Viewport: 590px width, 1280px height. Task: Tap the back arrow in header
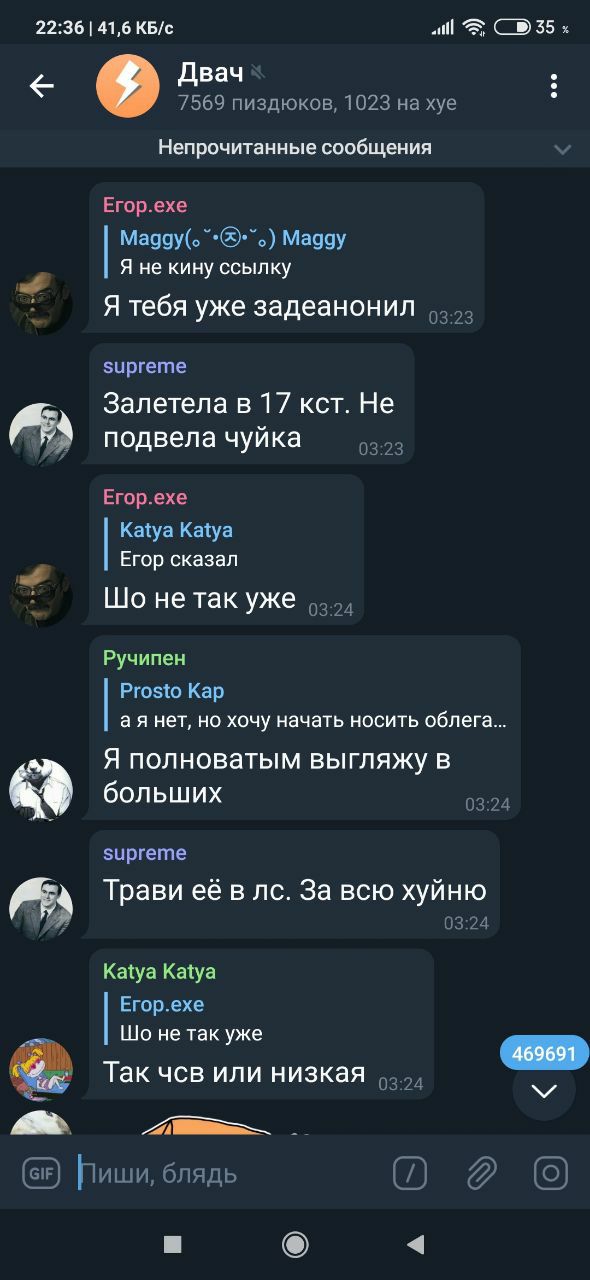[x=41, y=87]
